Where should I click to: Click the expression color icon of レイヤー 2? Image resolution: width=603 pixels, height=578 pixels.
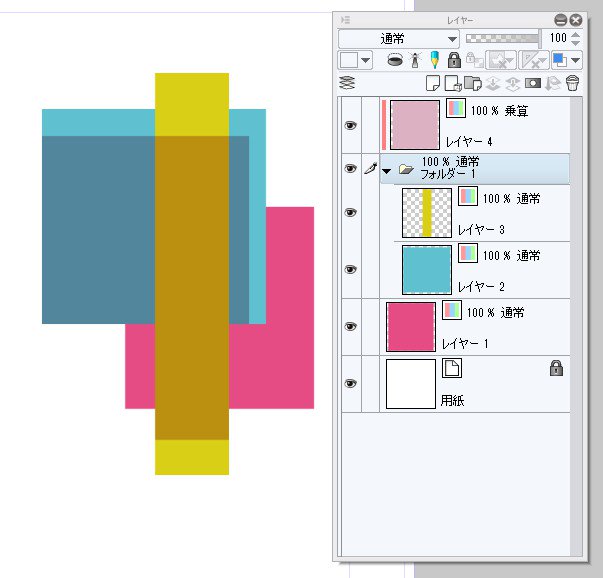(468, 253)
